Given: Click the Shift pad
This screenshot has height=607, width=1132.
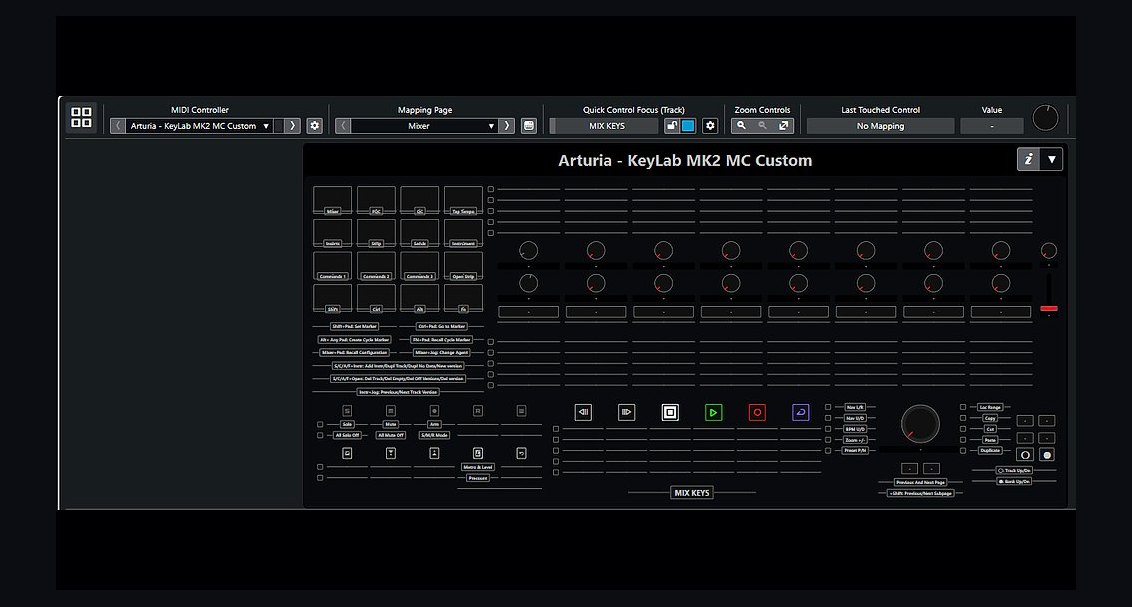Looking at the screenshot, I should 333,298.
